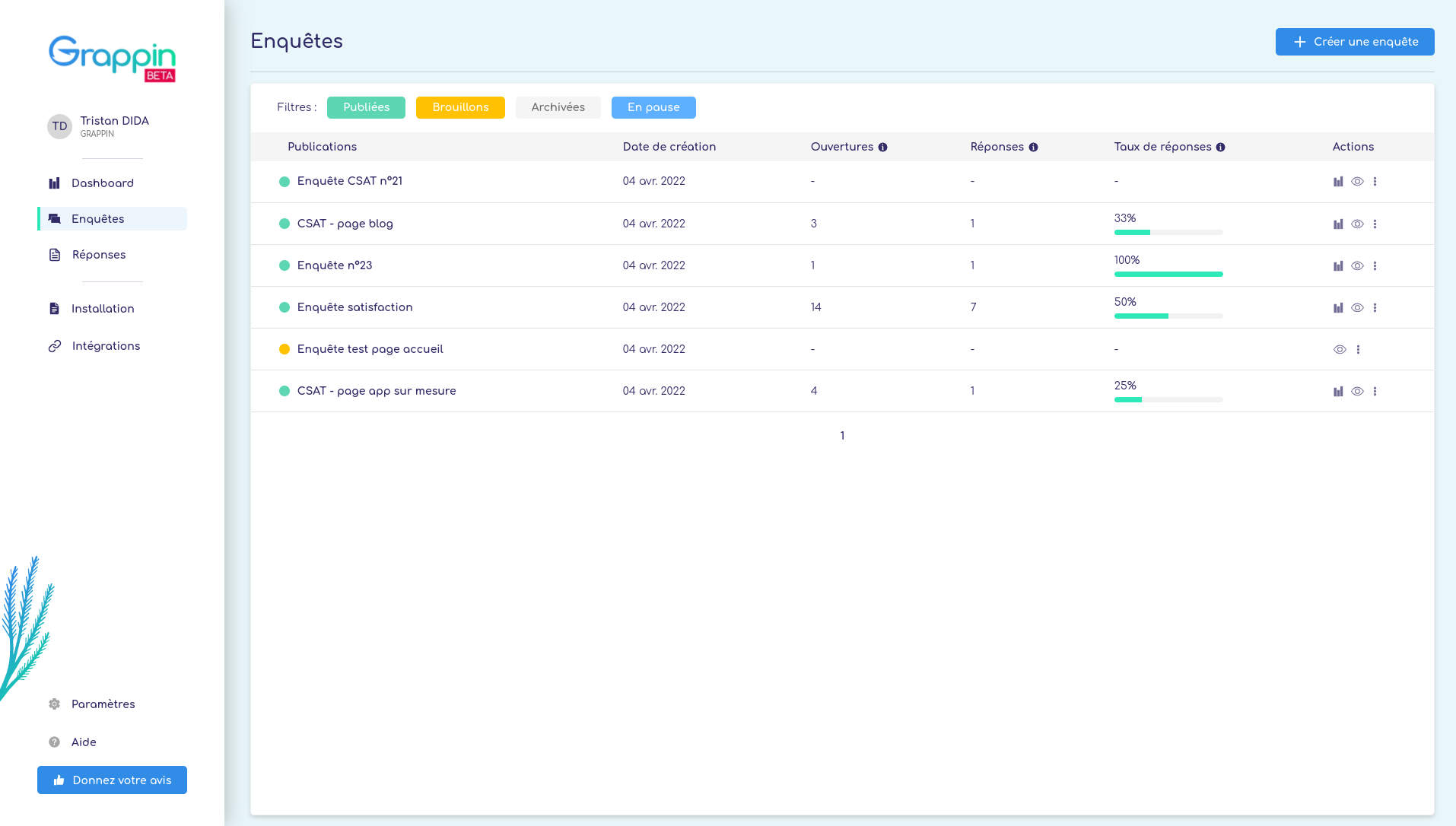View stats for CSAT - page app sur mesure
The height and width of the screenshot is (826, 1456).
tap(1338, 392)
